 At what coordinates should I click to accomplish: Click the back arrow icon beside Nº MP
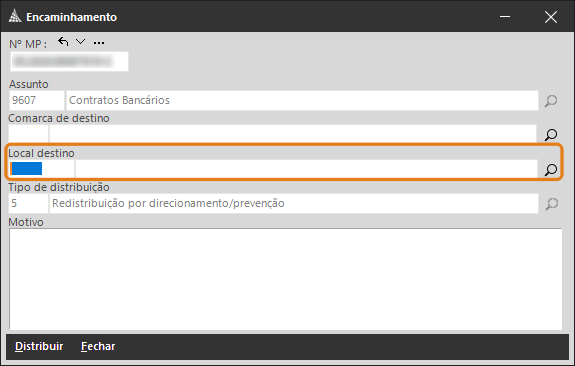click(63, 42)
